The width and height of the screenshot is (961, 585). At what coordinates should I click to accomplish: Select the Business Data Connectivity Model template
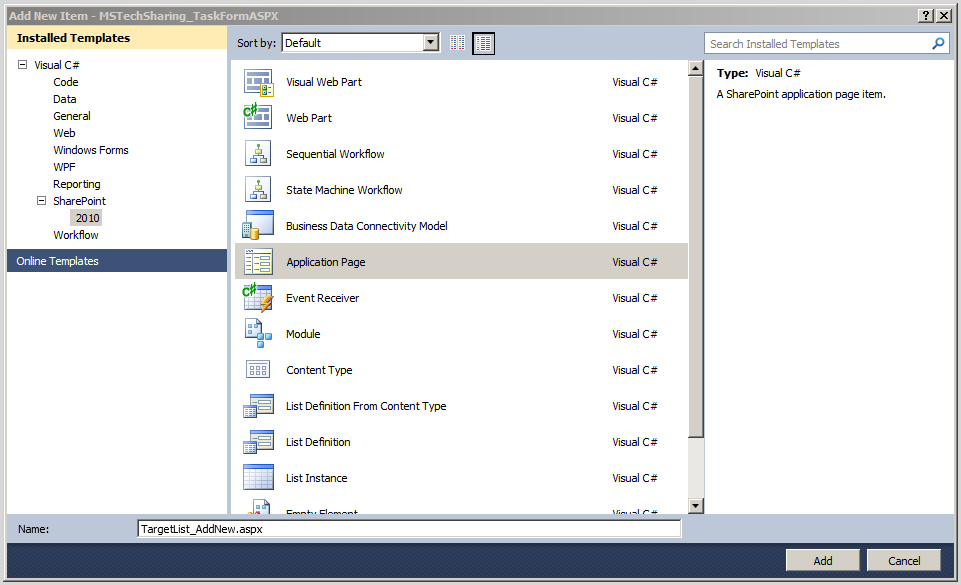click(258, 225)
